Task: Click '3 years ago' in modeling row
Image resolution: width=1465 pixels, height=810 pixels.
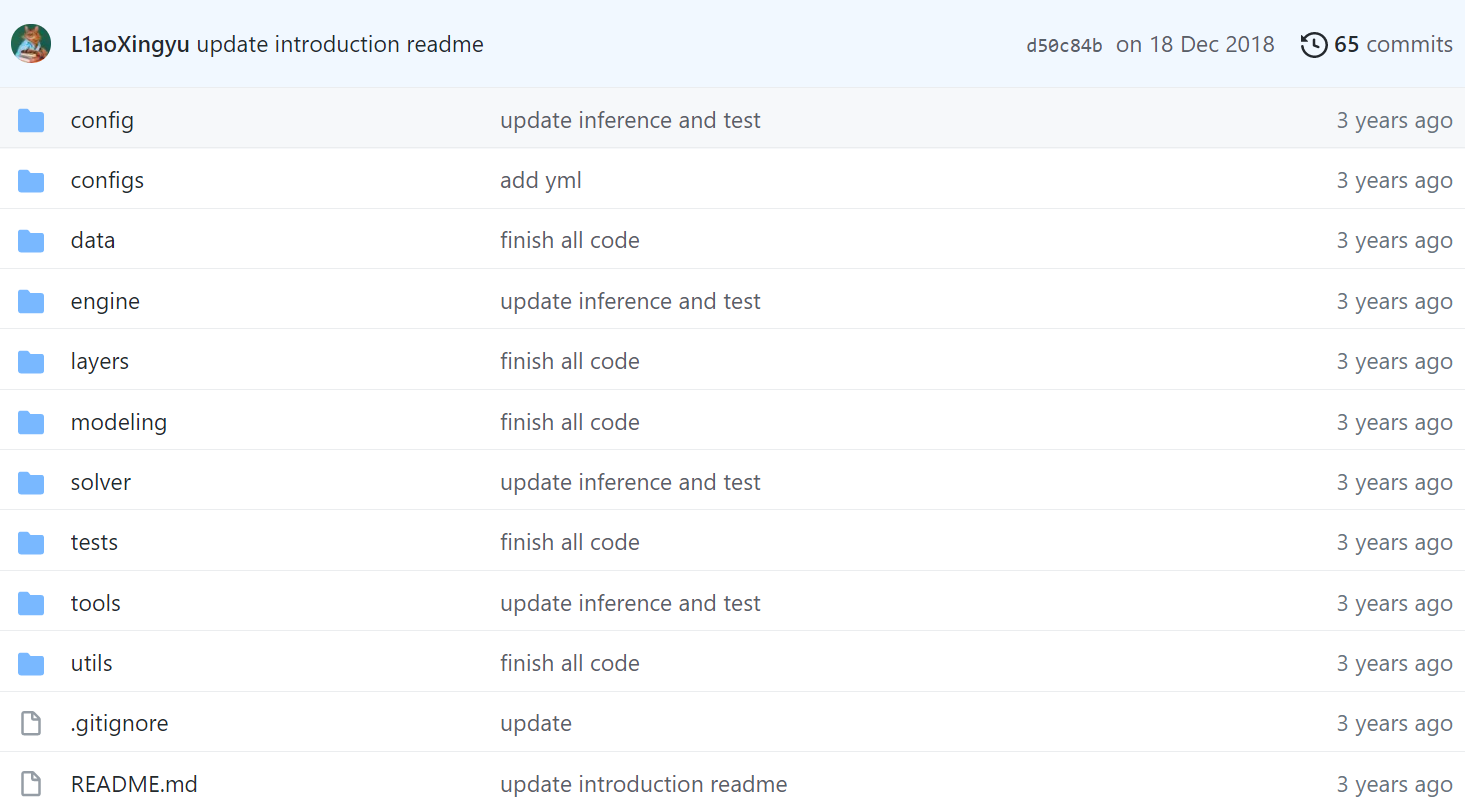Action: tap(1395, 422)
